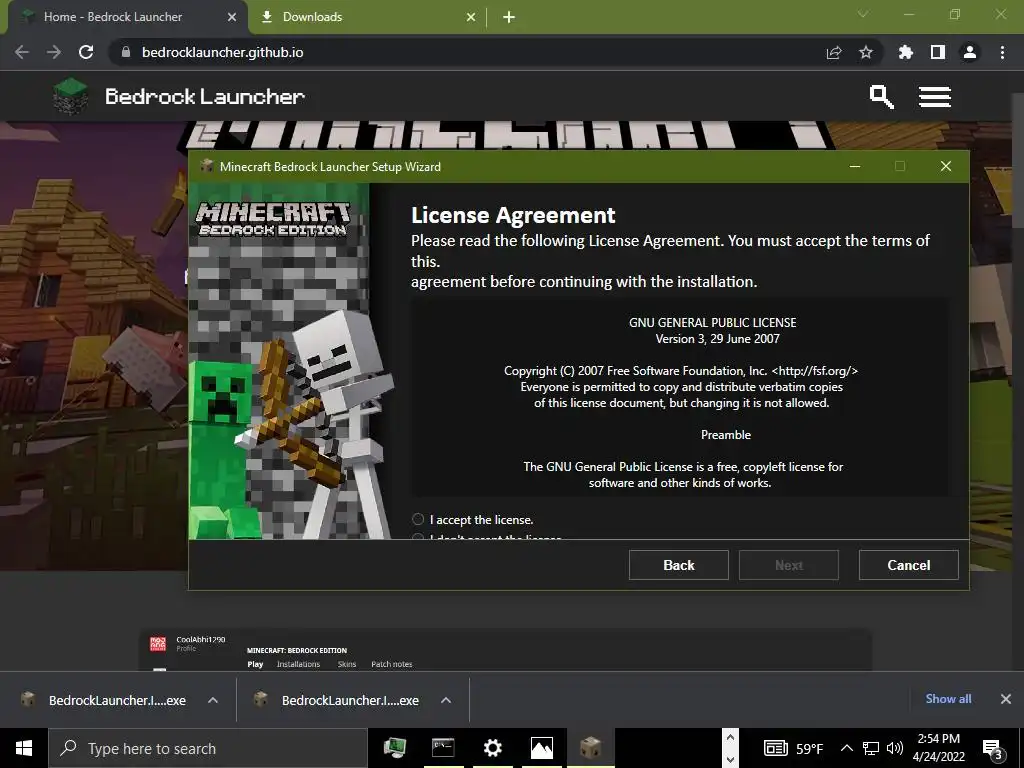Click the taskbar scroll down arrow
Image resolution: width=1024 pixels, height=768 pixels.
pyautogui.click(x=730, y=759)
